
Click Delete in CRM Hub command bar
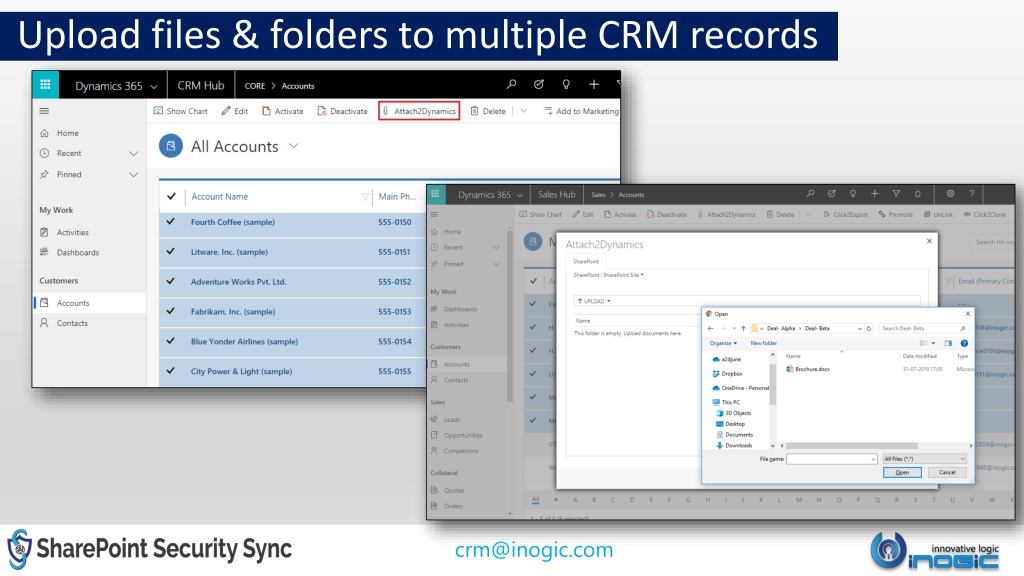pos(488,111)
